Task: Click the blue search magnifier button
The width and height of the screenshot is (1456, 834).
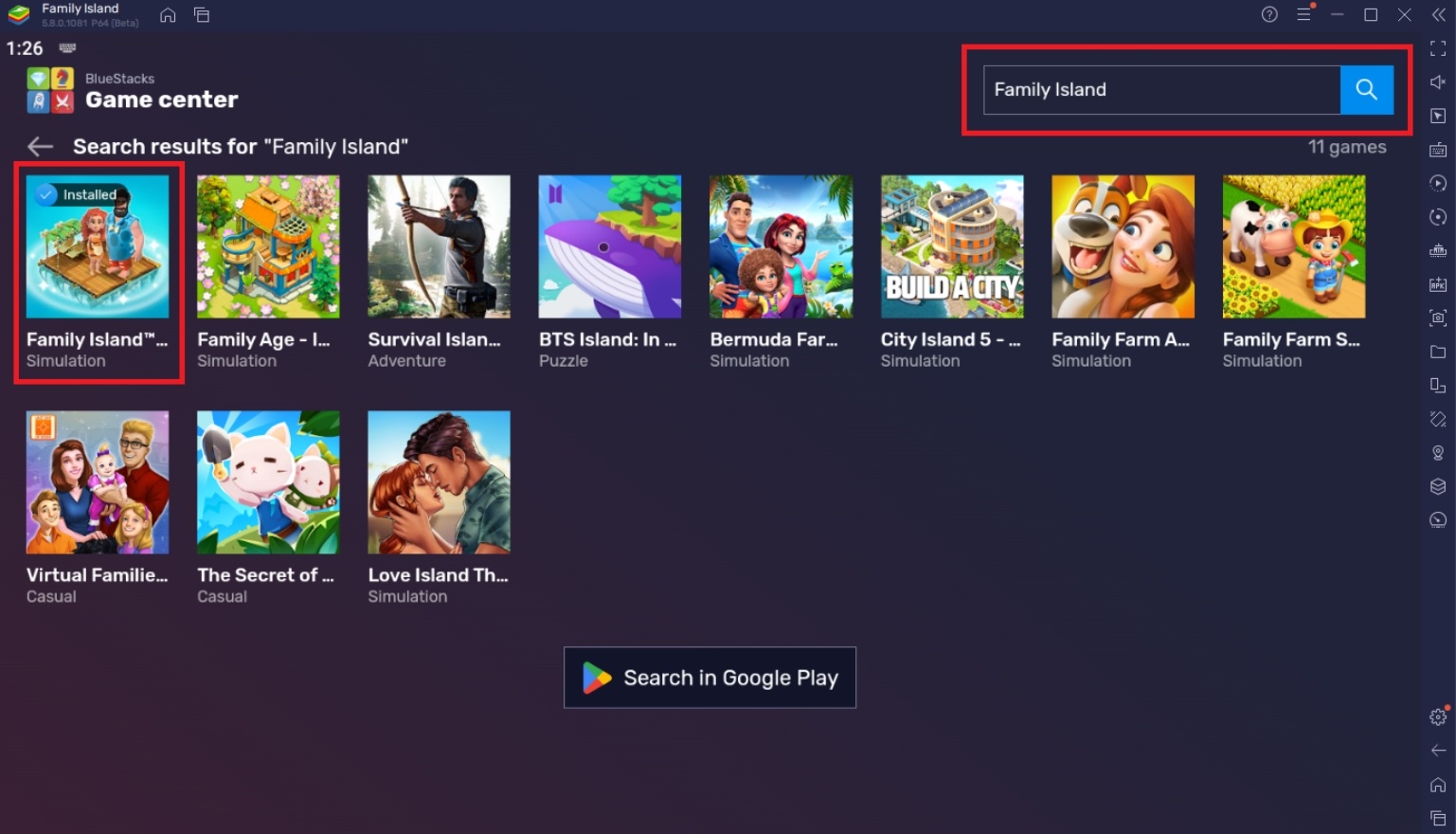Action: point(1366,89)
